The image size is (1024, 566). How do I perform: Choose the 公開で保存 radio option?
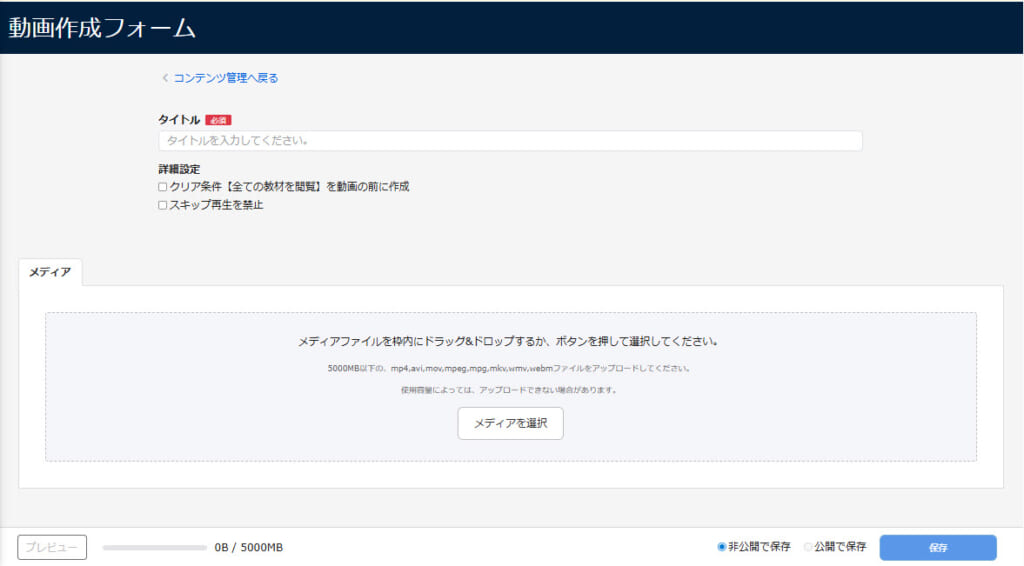click(x=808, y=547)
